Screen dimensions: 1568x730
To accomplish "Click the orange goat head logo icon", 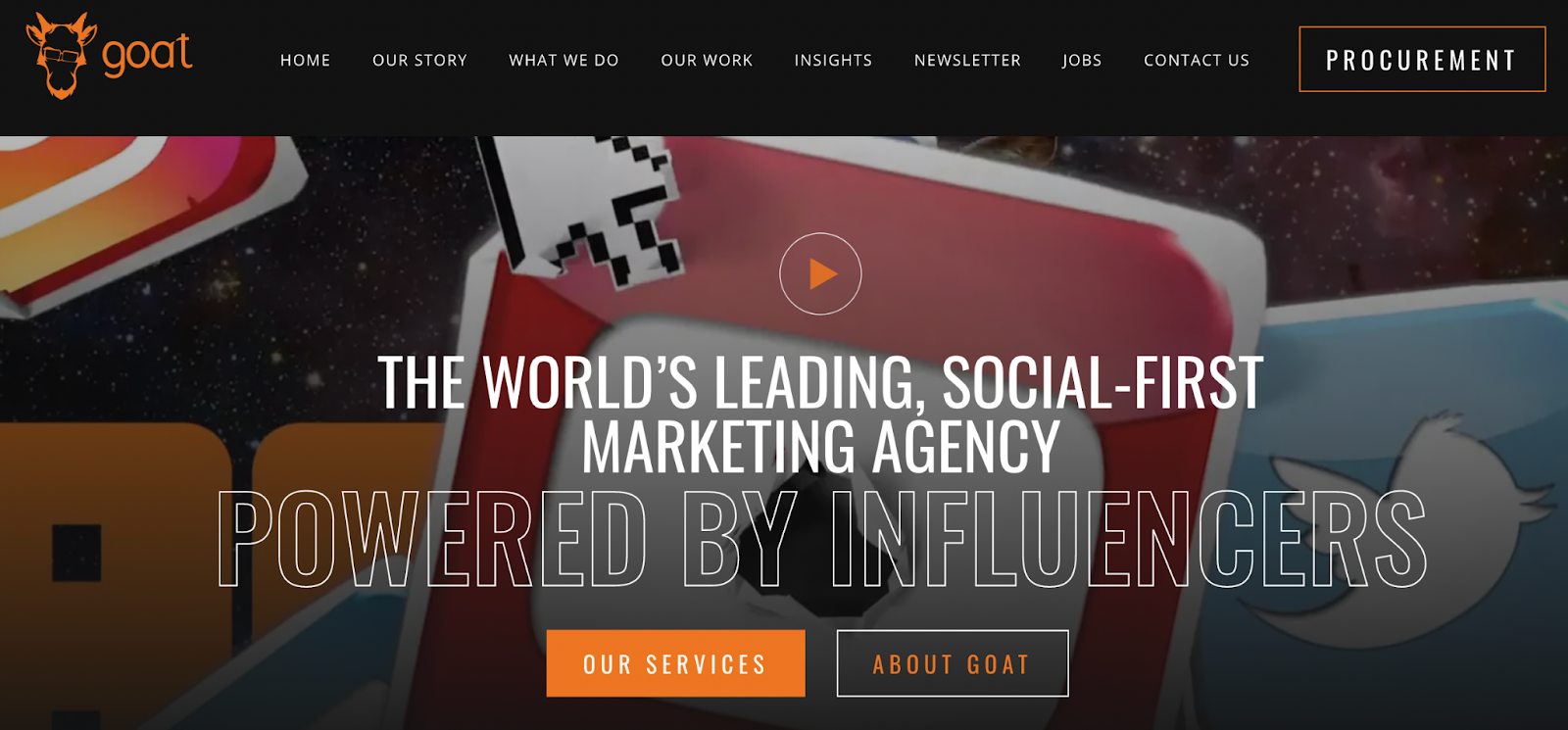I will pos(61,55).
